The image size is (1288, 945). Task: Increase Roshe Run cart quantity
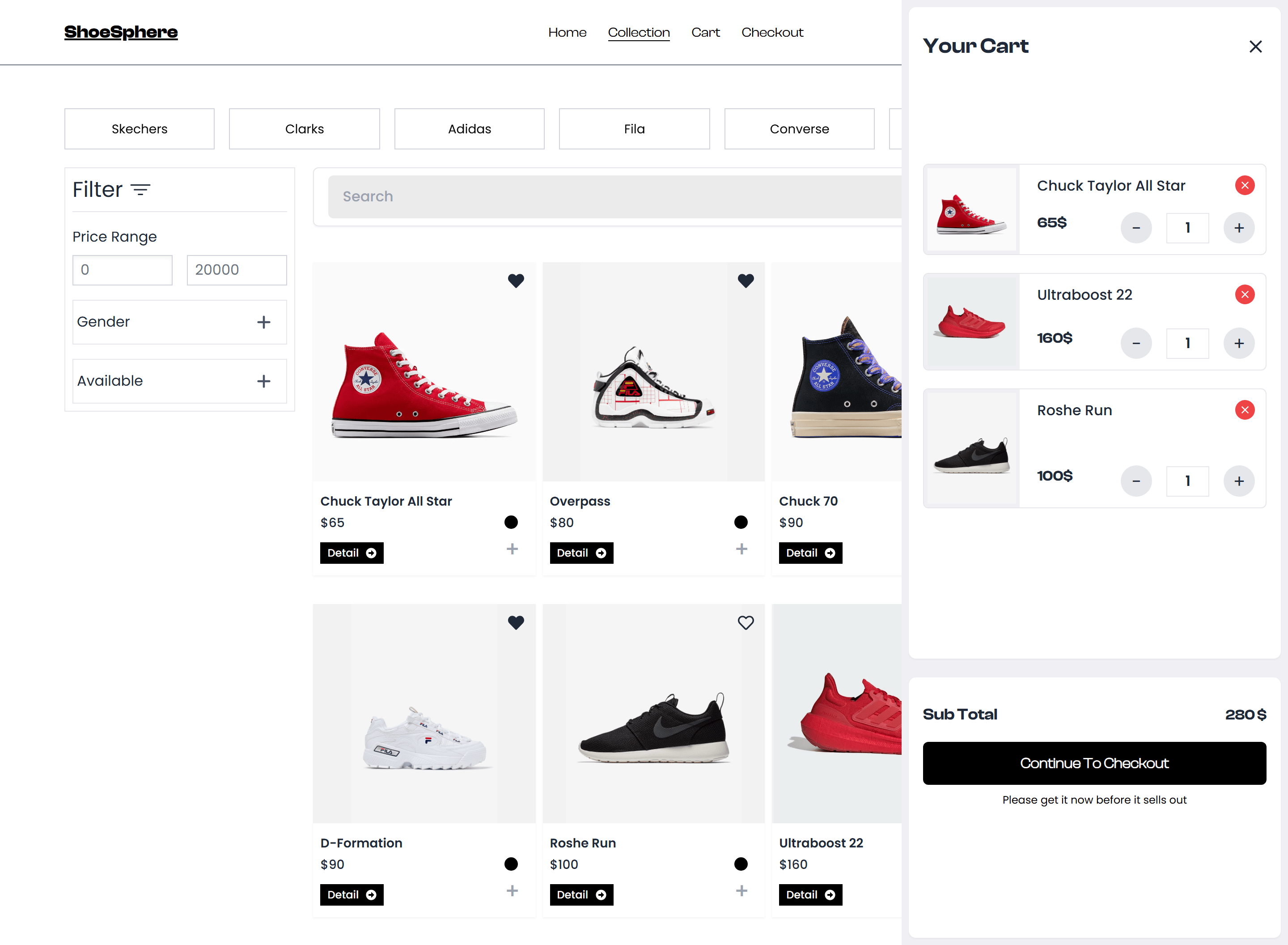coord(1239,481)
